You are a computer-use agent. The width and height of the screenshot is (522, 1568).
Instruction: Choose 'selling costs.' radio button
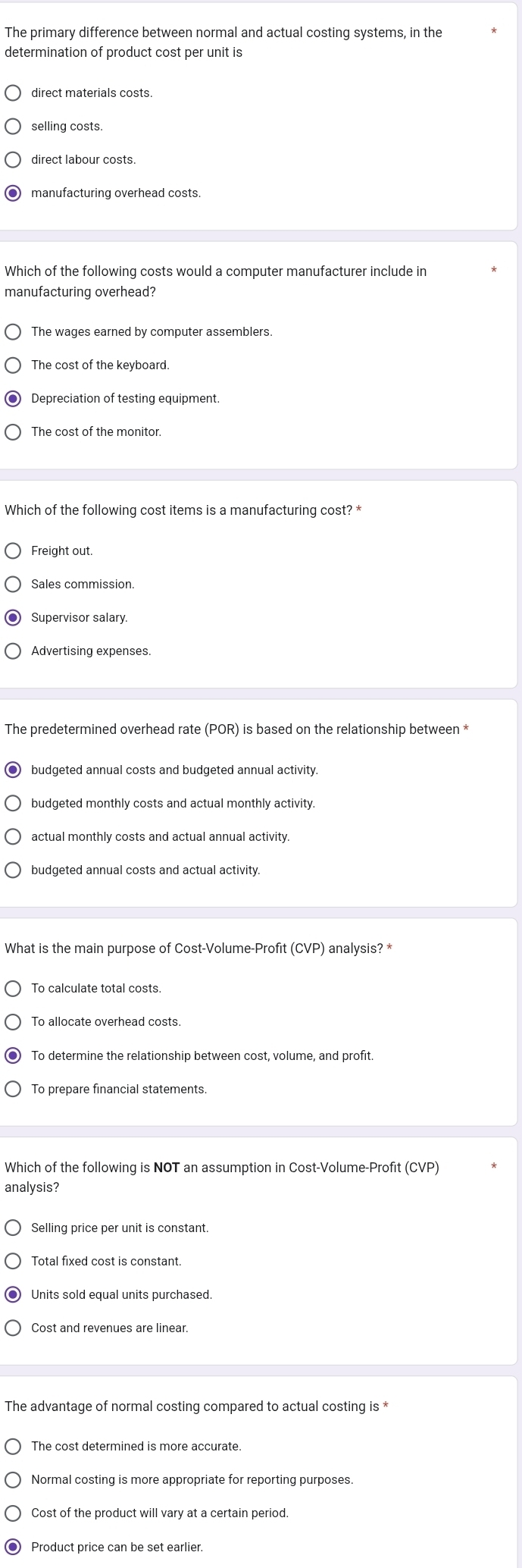click(x=13, y=127)
